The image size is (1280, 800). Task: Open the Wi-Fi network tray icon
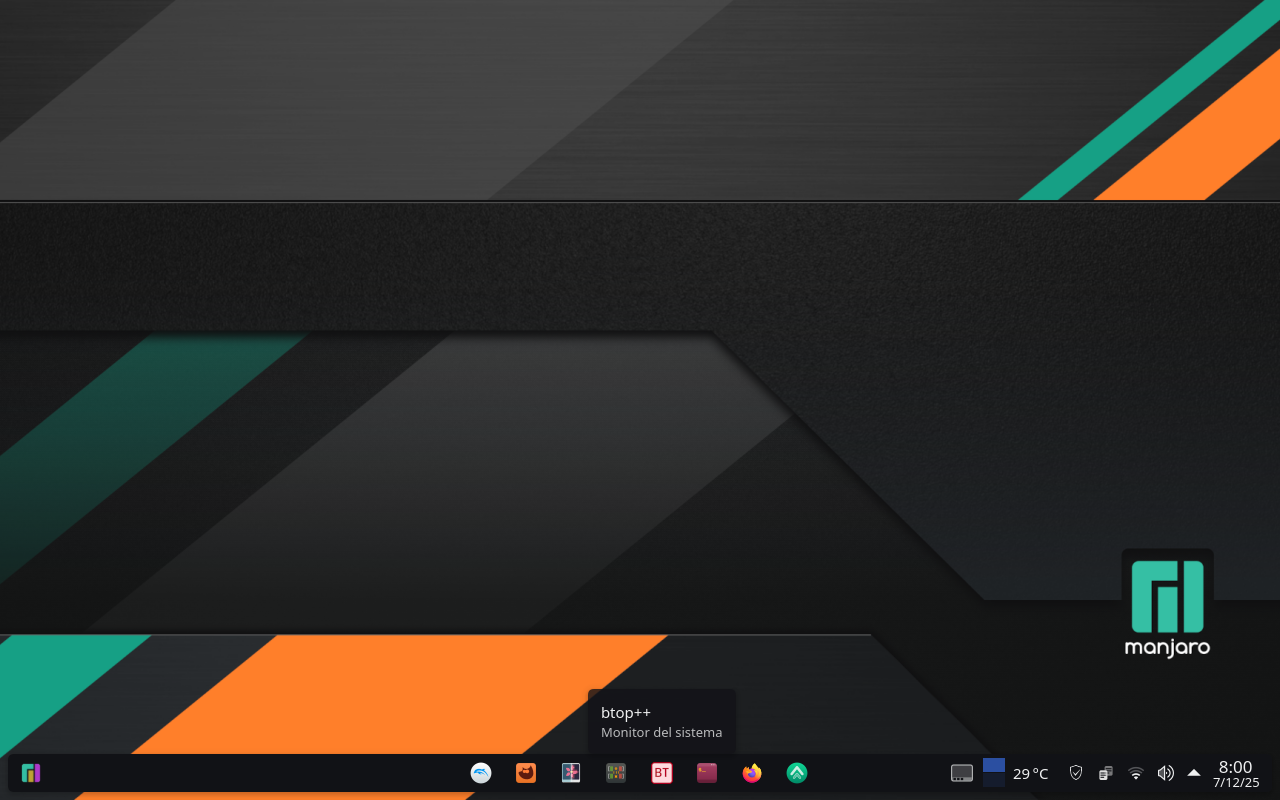1136,773
